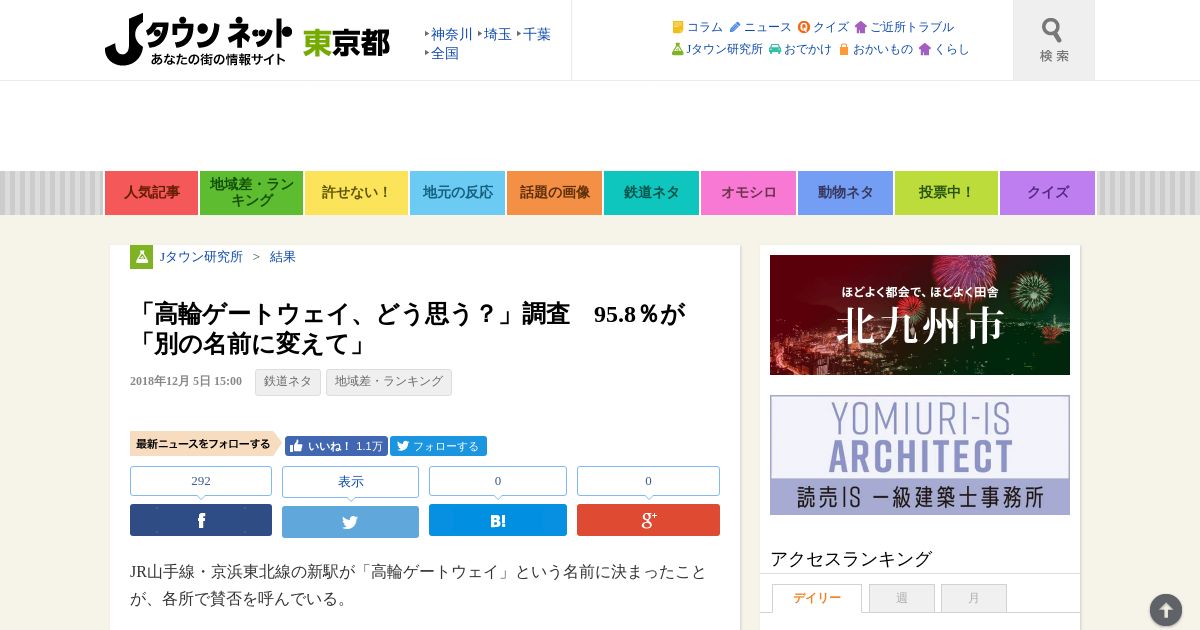The height and width of the screenshot is (630, 1200).
Task: Select the 週 ranking tab
Action: coord(902,598)
